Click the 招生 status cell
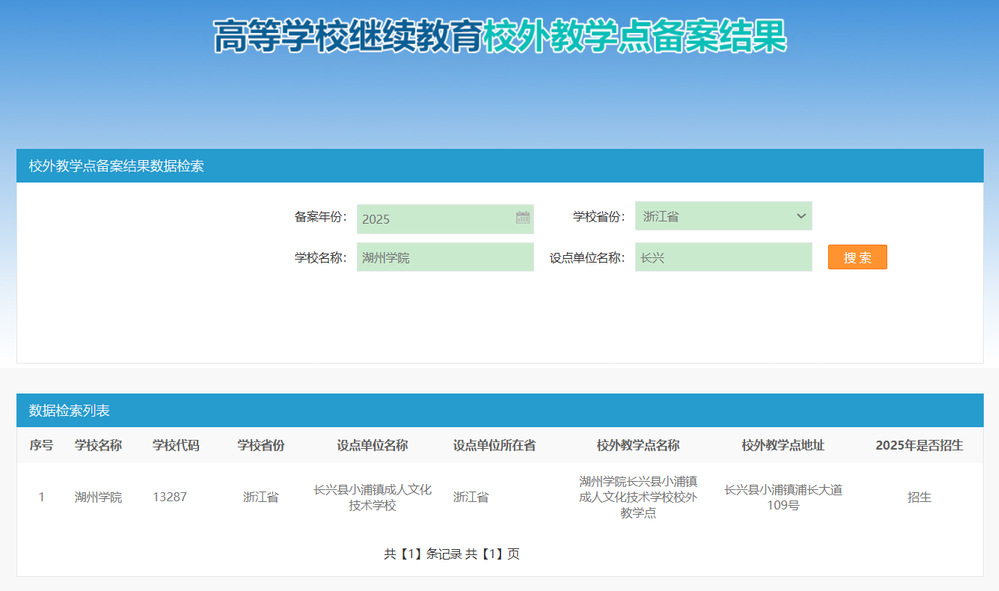This screenshot has height=591, width=999. point(919,497)
